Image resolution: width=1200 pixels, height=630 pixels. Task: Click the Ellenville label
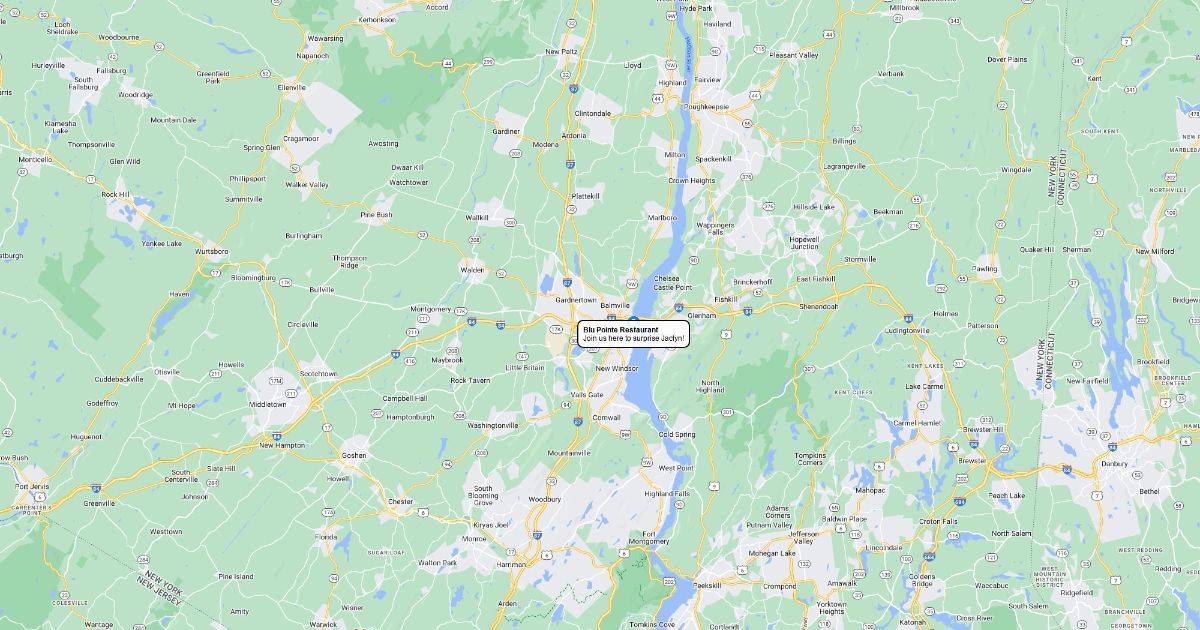click(x=292, y=87)
